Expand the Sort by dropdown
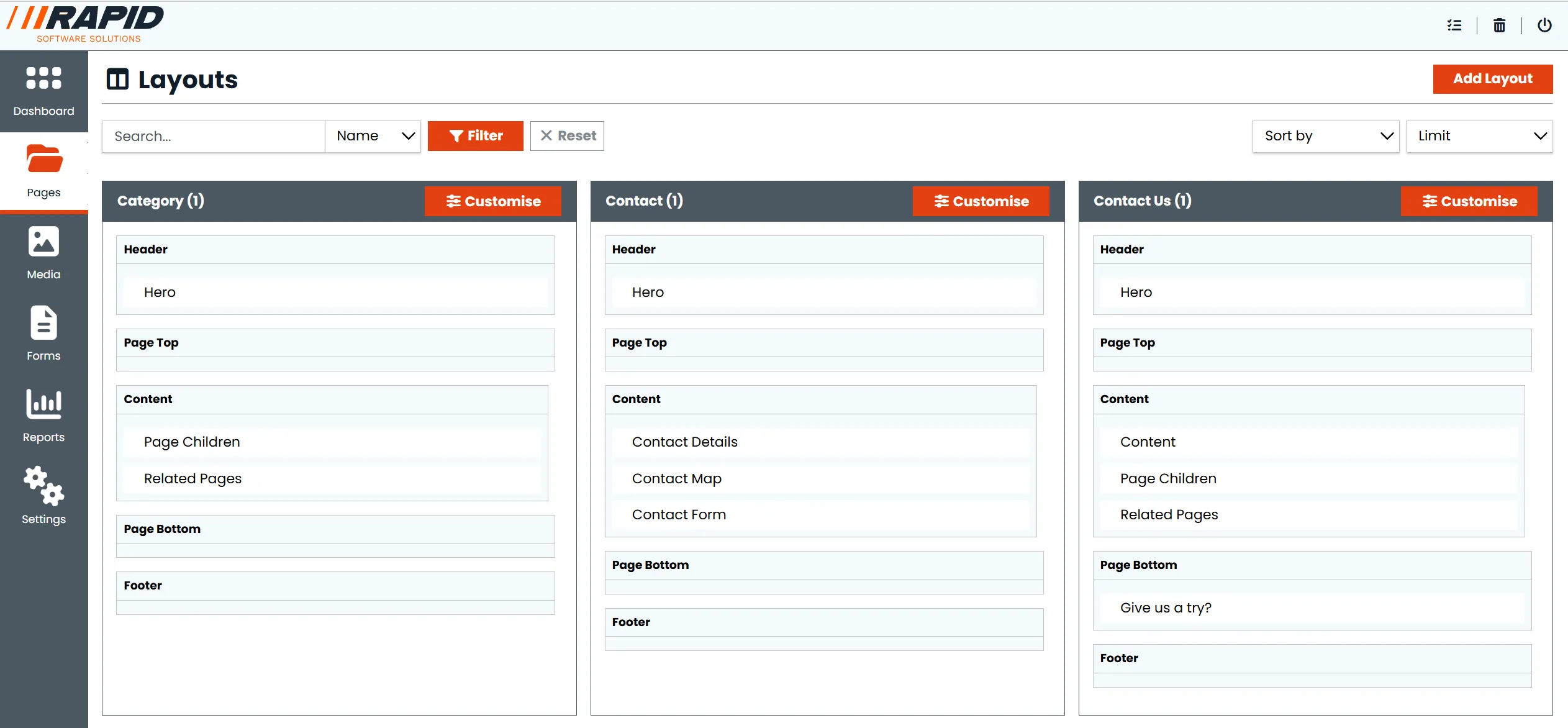Viewport: 1568px width, 728px height. [1325, 136]
